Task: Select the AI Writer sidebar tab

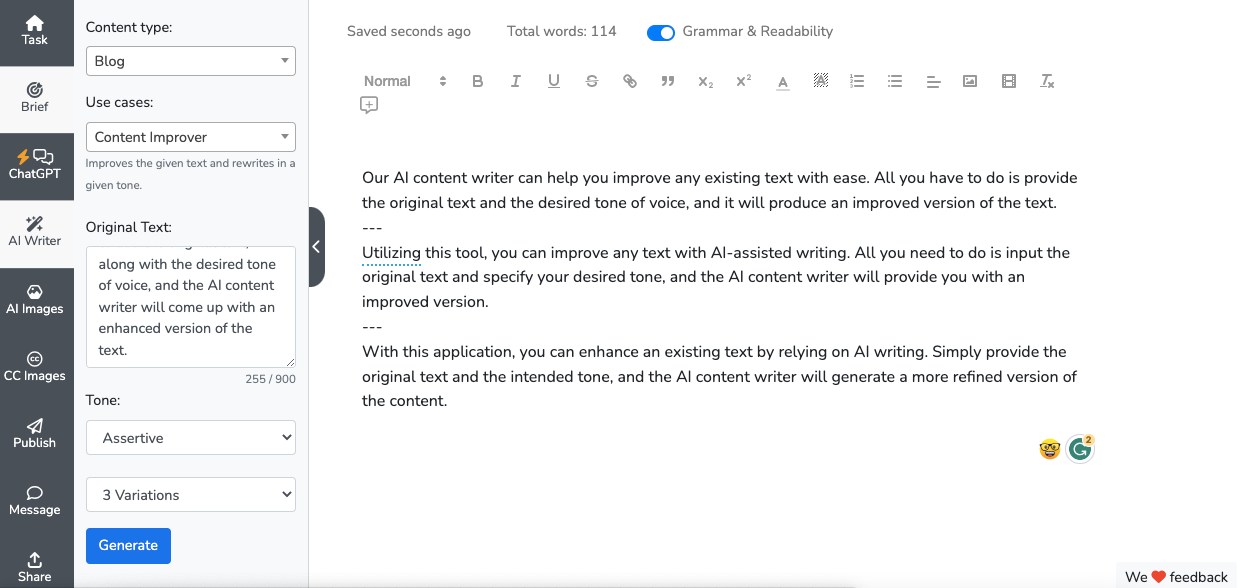Action: pos(35,232)
